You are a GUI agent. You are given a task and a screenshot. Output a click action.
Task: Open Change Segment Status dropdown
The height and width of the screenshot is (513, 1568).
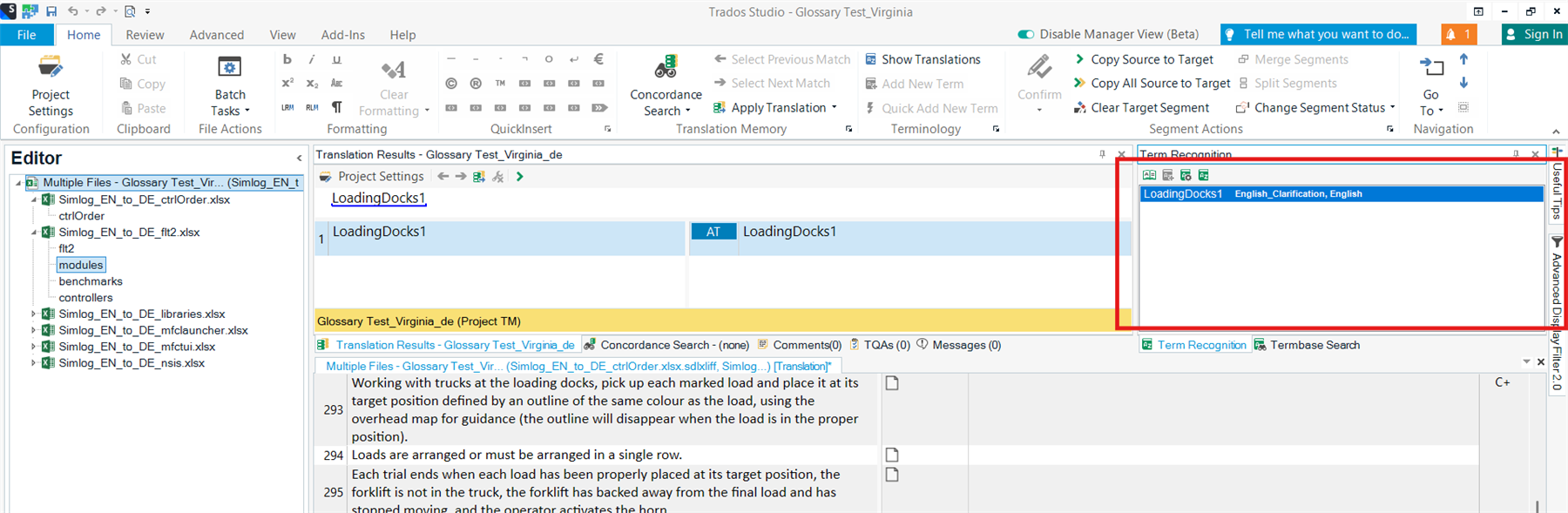tap(1315, 108)
